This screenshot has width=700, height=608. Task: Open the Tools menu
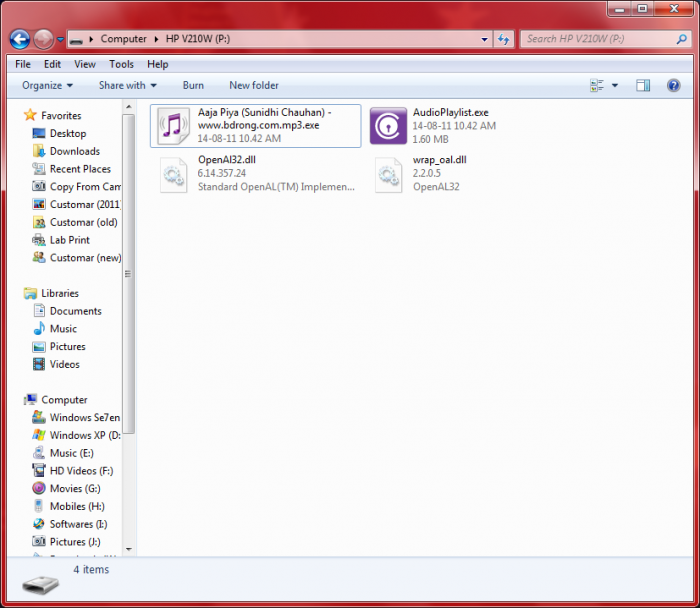[x=121, y=64]
